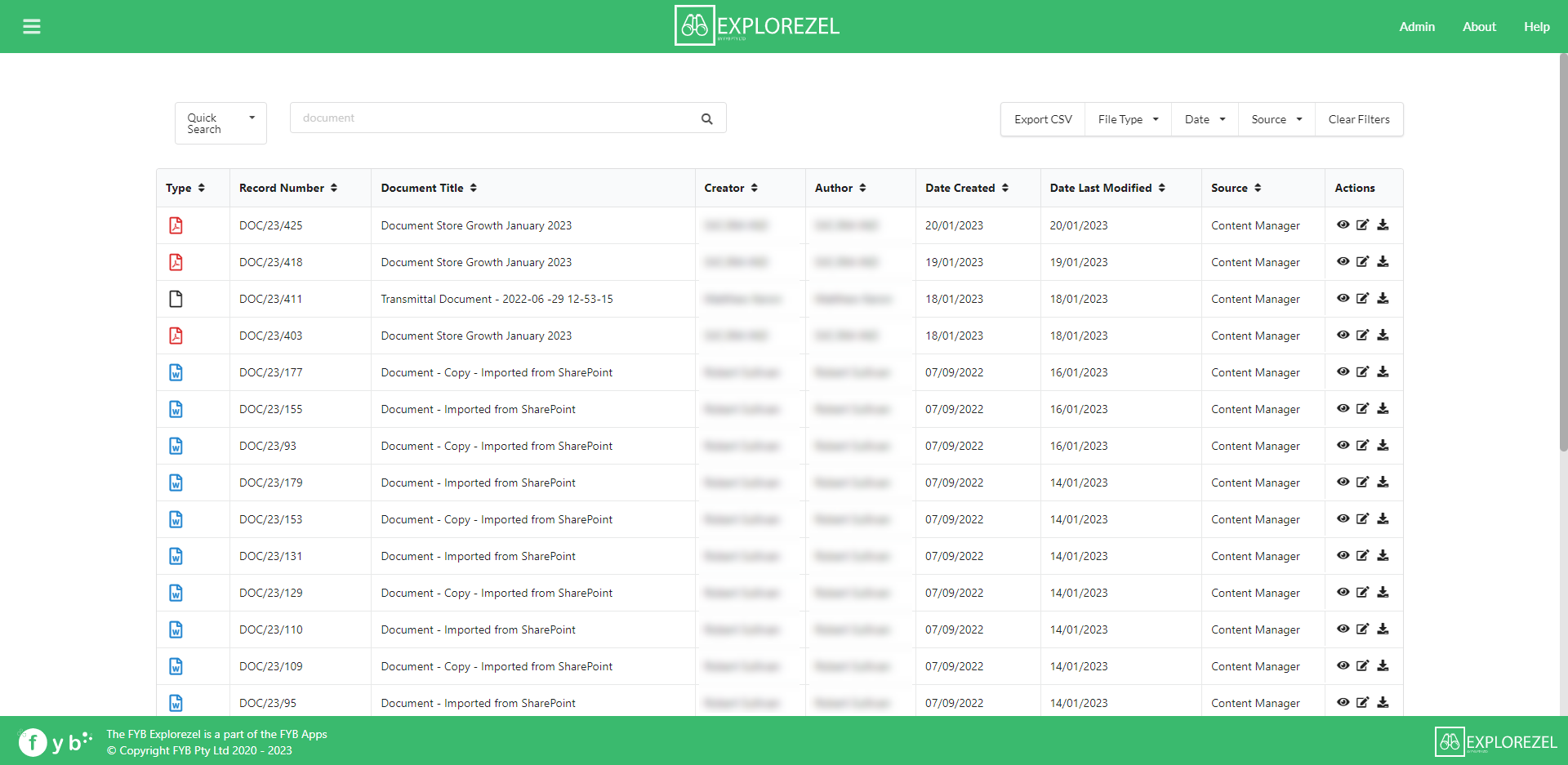Preview record DOC/23/109 with eye icon
Viewport: 1568px width, 765px height.
[x=1343, y=665]
